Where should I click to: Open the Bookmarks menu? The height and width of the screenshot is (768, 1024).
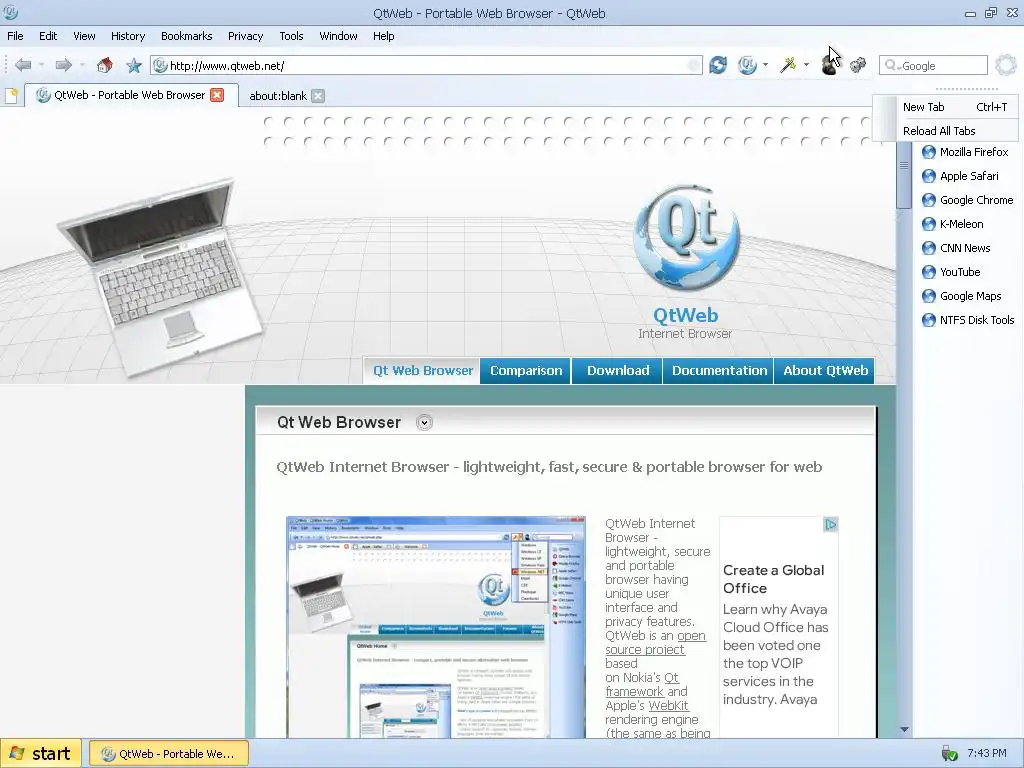coord(187,36)
